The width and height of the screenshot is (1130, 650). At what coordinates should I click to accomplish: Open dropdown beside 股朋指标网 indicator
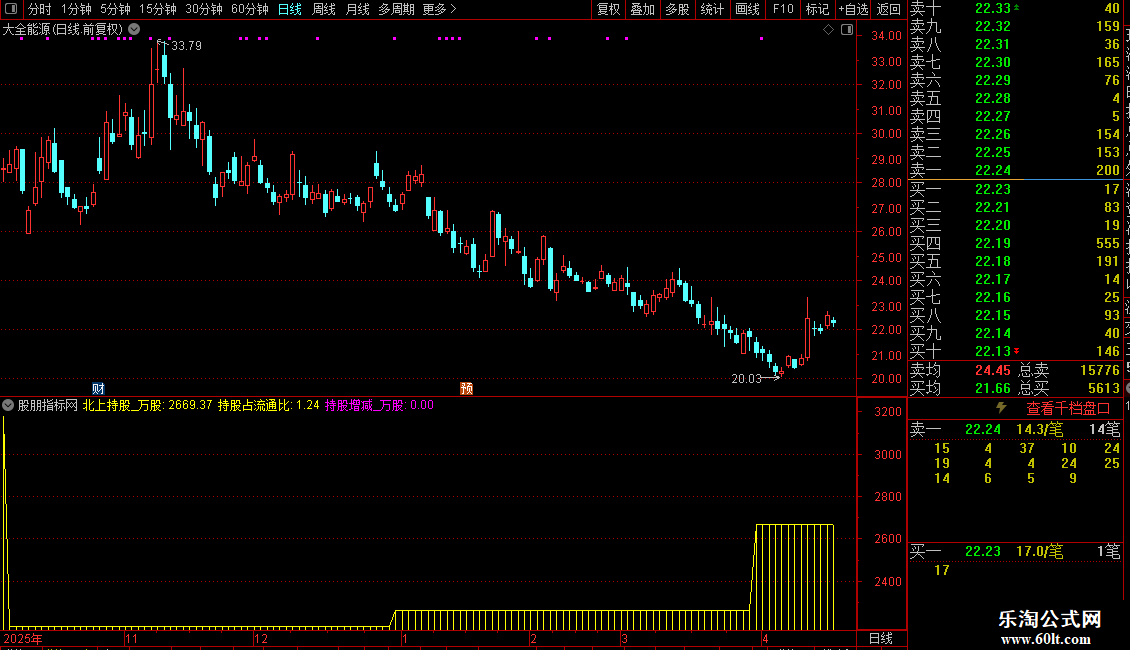(8, 405)
